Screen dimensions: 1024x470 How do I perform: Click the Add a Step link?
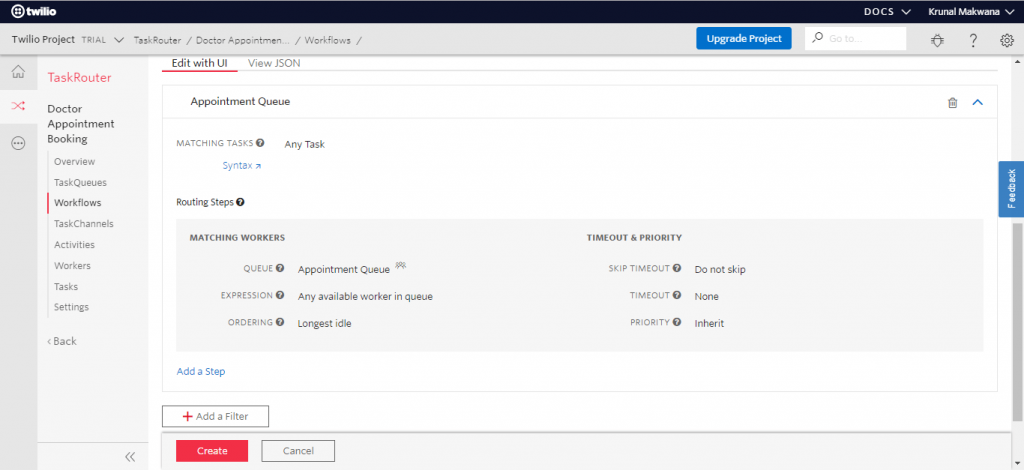pyautogui.click(x=201, y=371)
